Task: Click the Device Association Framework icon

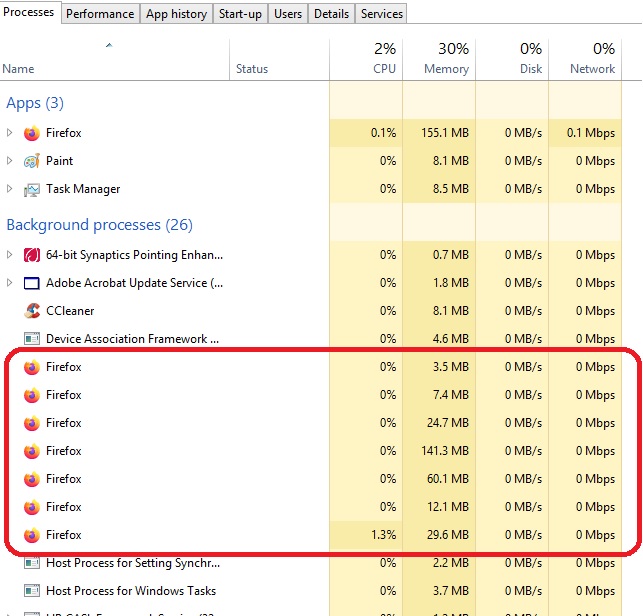Action: click(32, 339)
